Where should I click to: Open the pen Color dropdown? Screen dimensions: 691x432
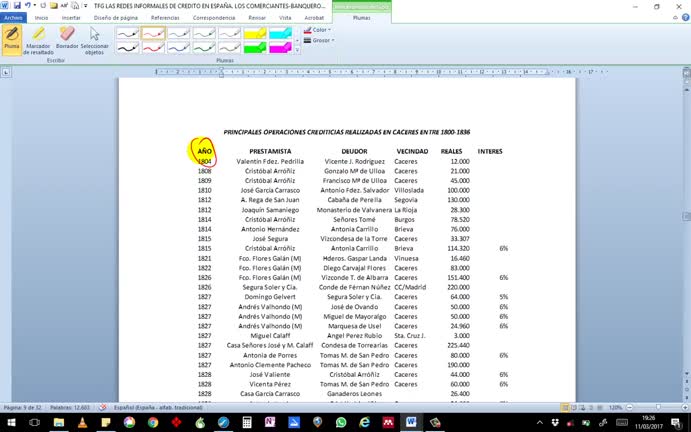[x=317, y=30]
